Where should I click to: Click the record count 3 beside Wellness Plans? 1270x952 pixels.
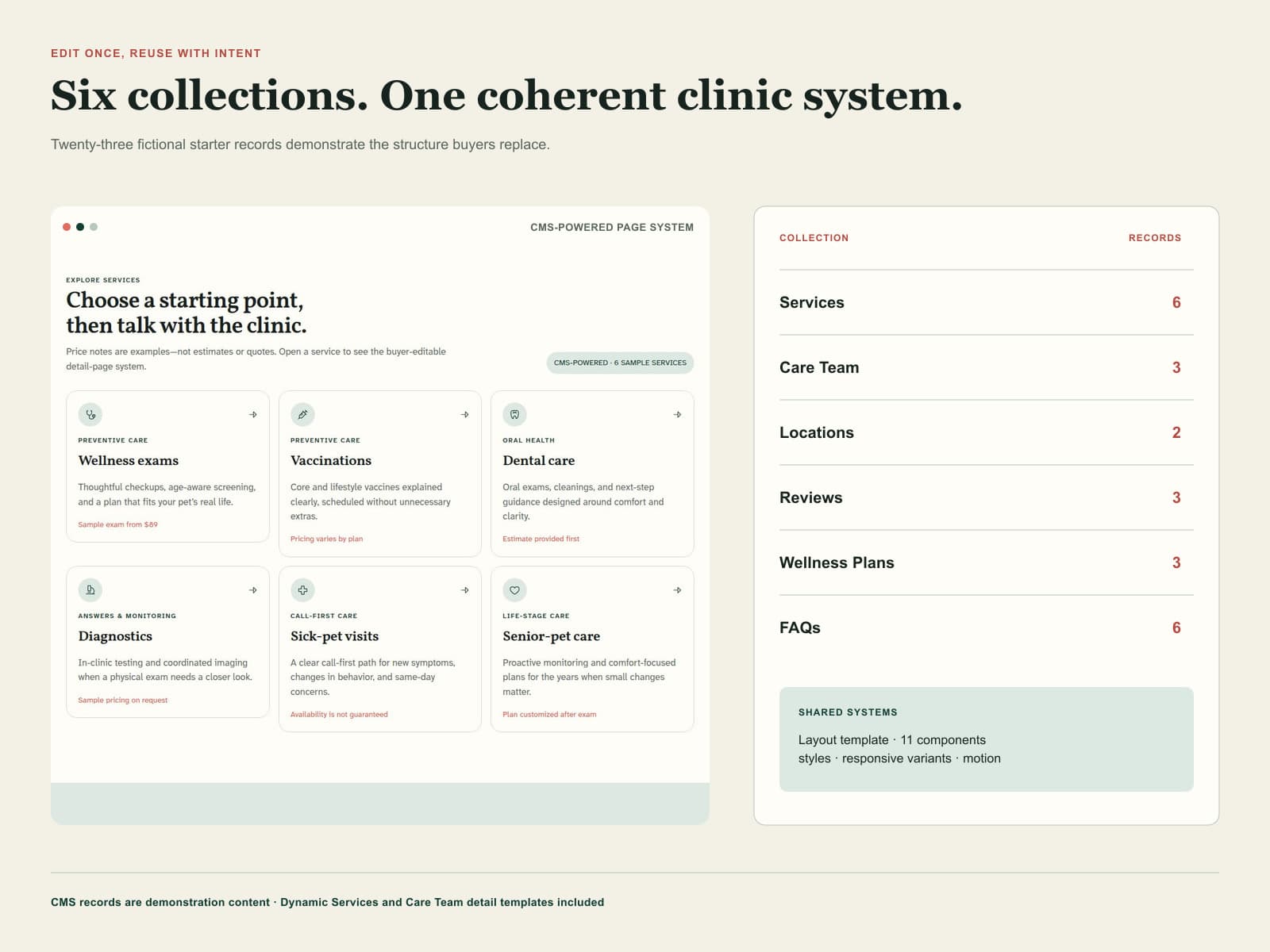coord(1176,562)
